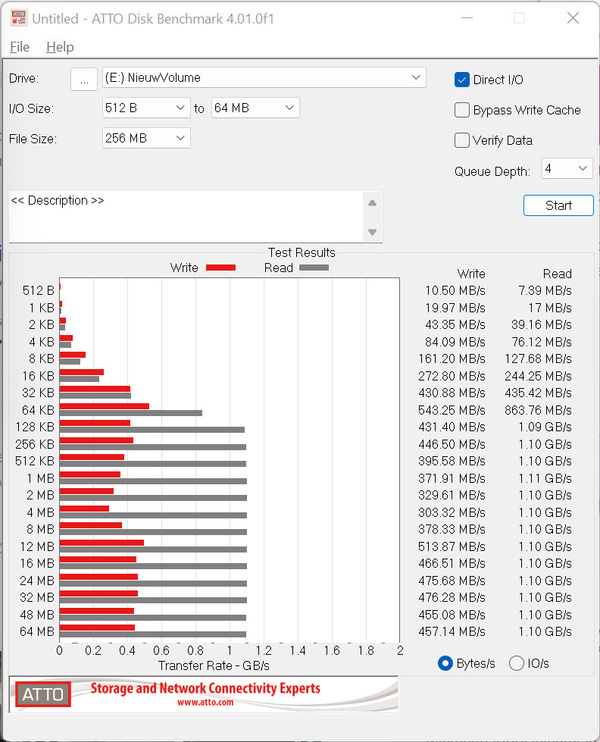Click the ATTO app icon in title bar
This screenshot has width=600, height=742.
click(x=18, y=18)
